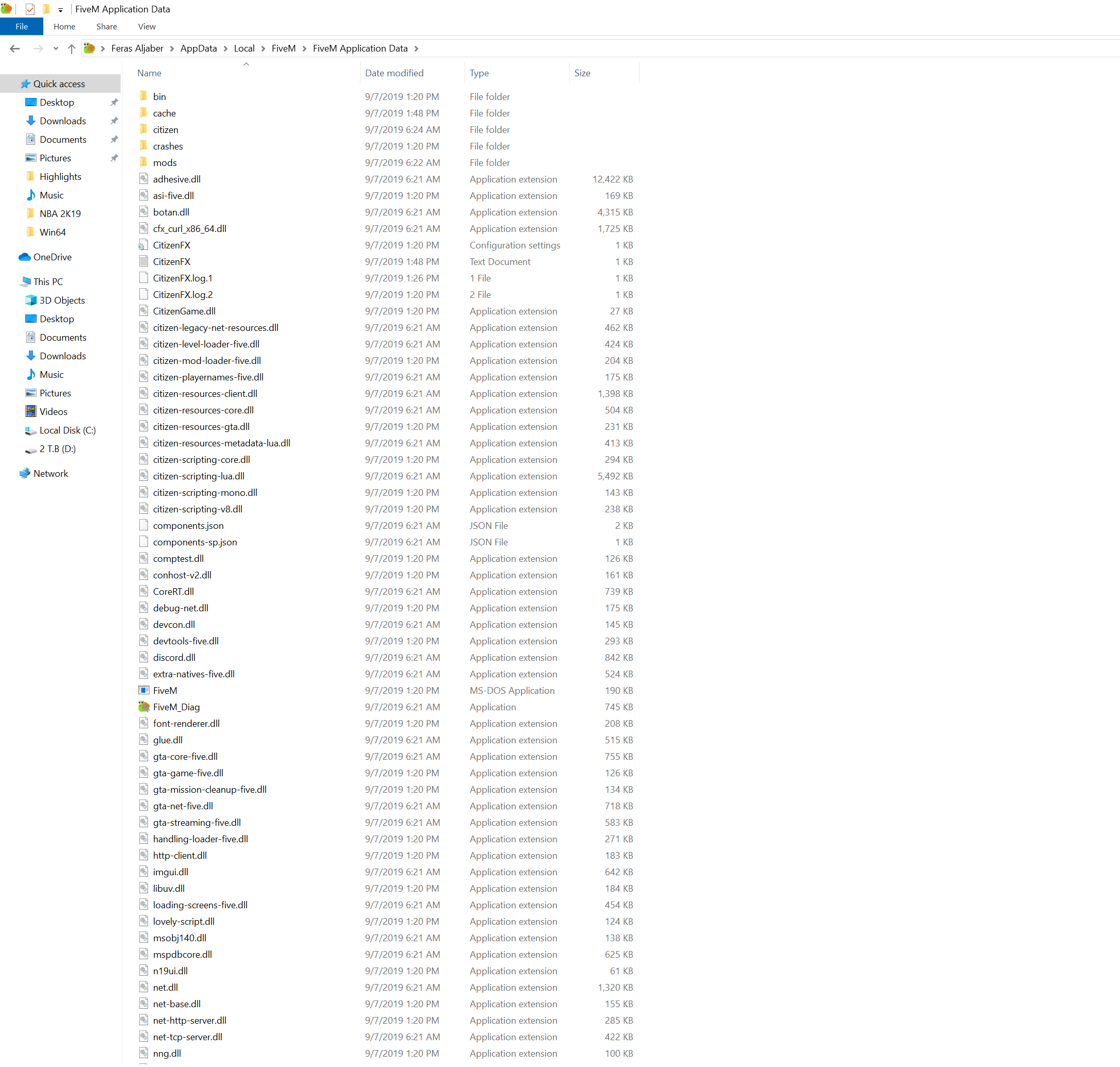
Task: Sort by the Date modified column header
Action: (x=394, y=73)
